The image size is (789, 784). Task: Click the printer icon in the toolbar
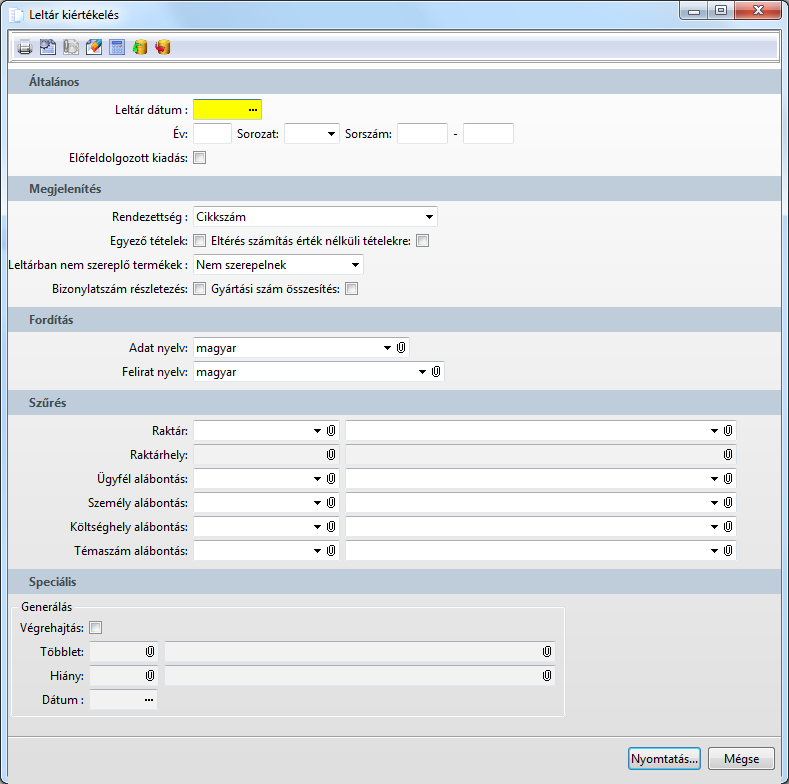click(25, 47)
